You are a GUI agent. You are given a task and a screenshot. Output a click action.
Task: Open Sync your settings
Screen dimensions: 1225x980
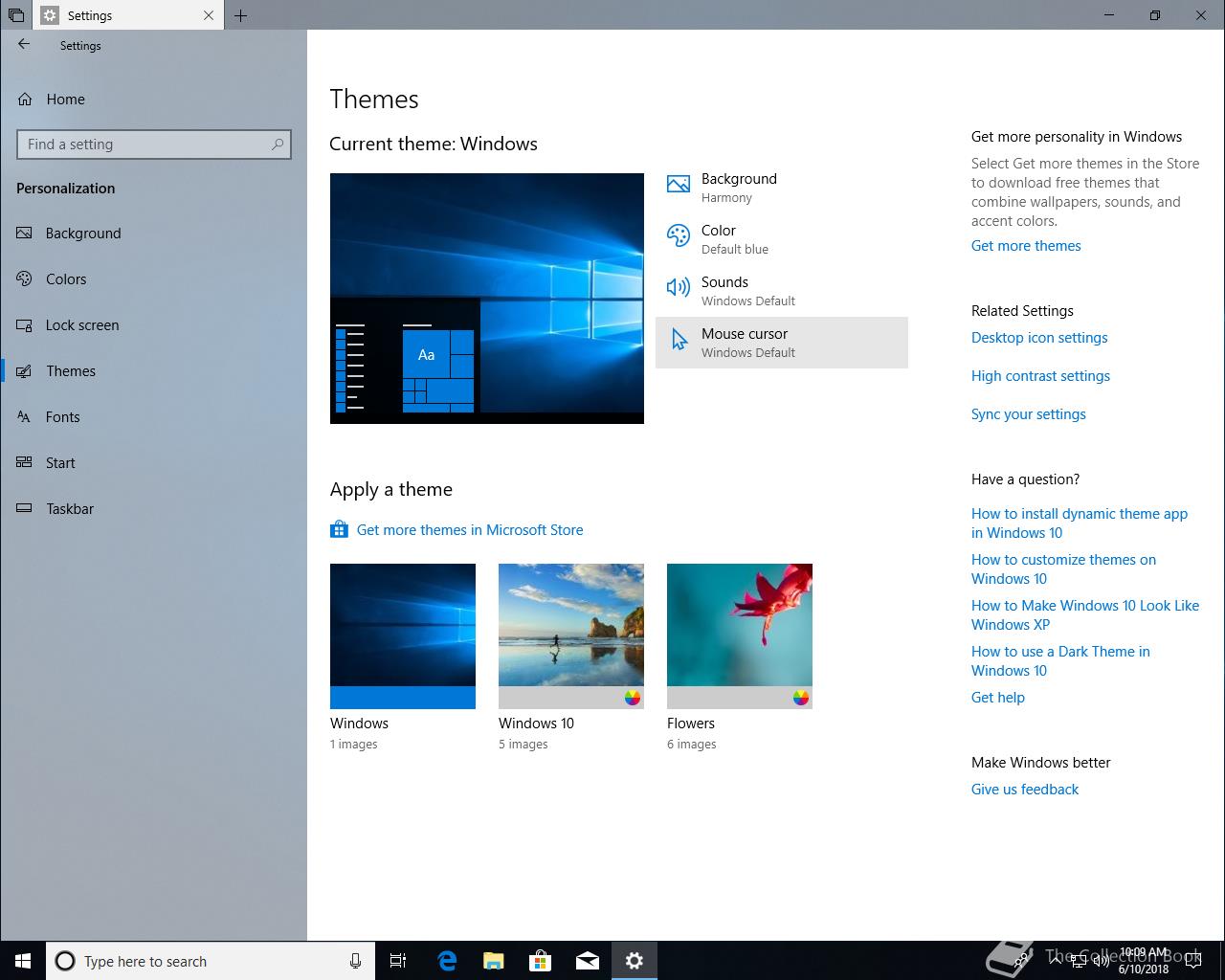[x=1029, y=414]
